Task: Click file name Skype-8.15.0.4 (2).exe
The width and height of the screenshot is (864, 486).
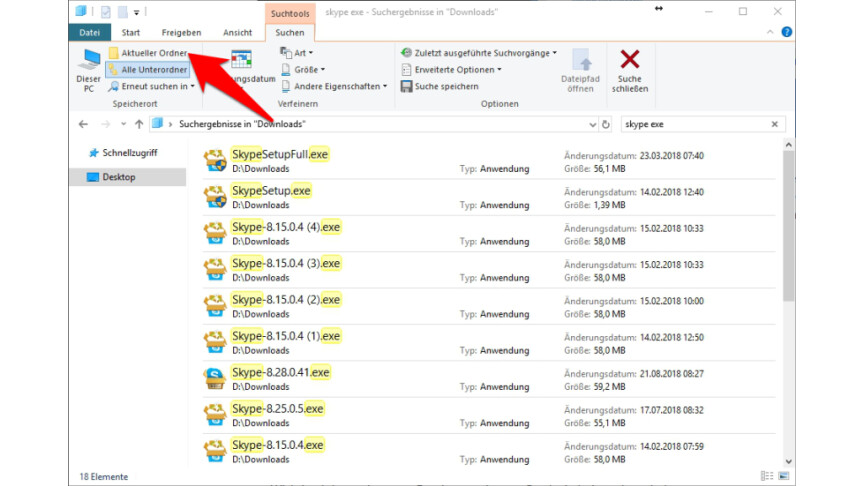Action: [x=286, y=300]
